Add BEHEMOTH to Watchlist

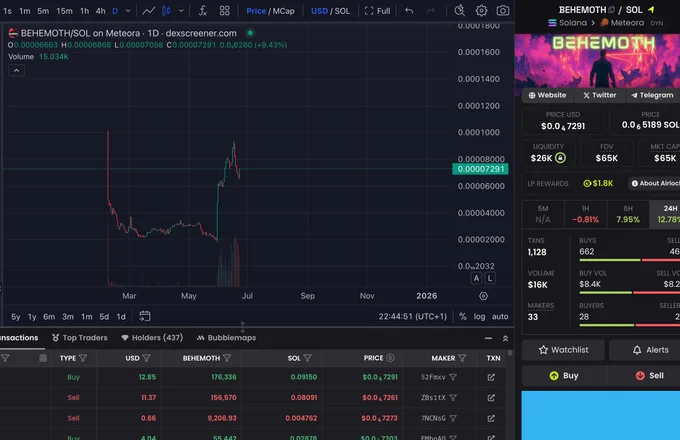pos(563,350)
